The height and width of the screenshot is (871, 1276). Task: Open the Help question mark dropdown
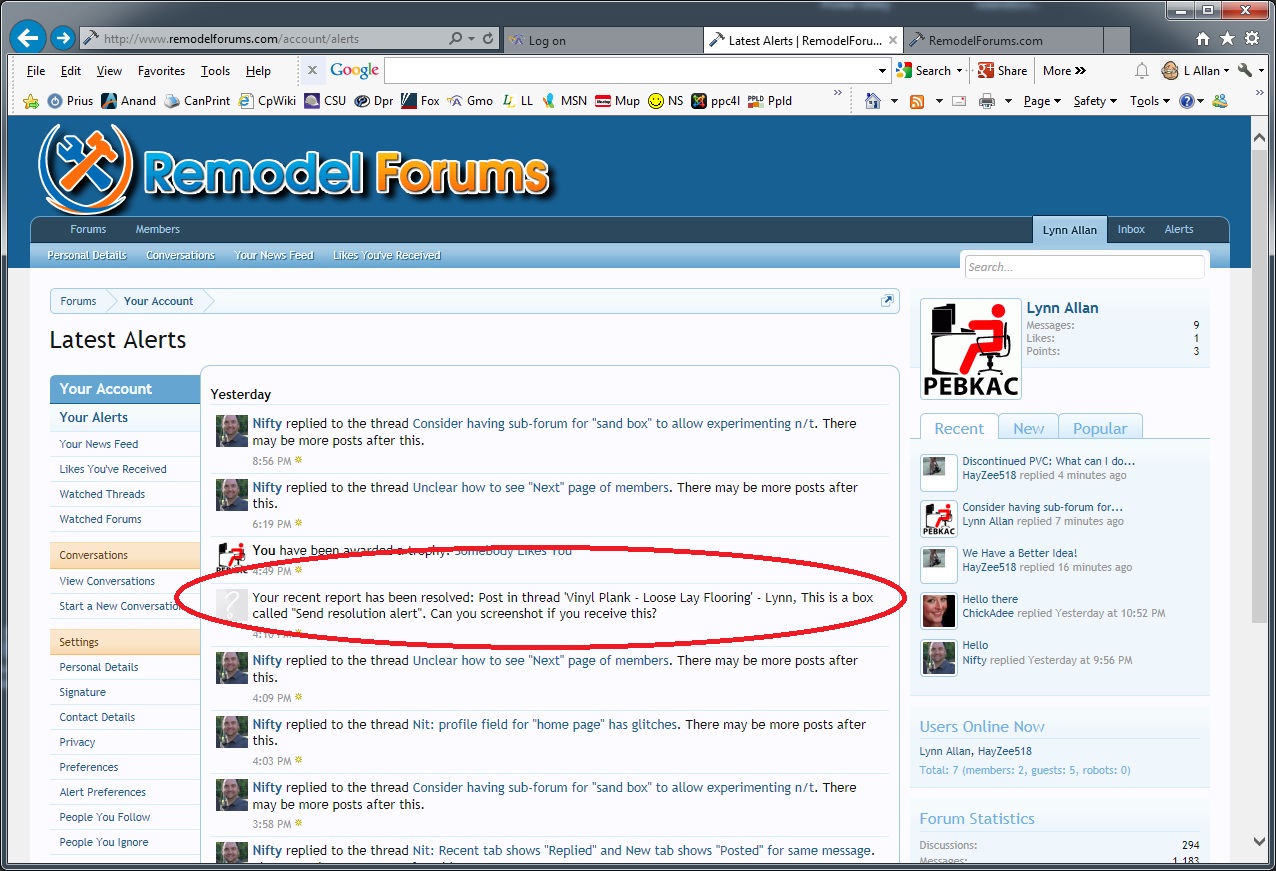pyautogui.click(x=1191, y=101)
